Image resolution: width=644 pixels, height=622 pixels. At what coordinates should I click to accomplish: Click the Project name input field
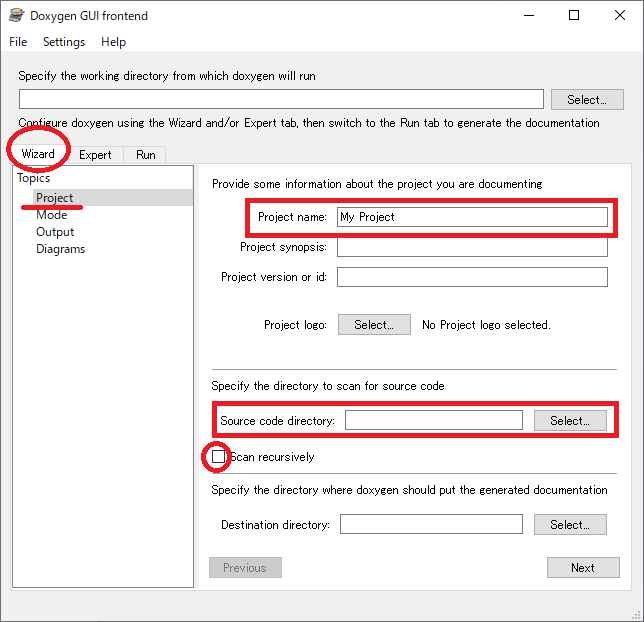[472, 217]
